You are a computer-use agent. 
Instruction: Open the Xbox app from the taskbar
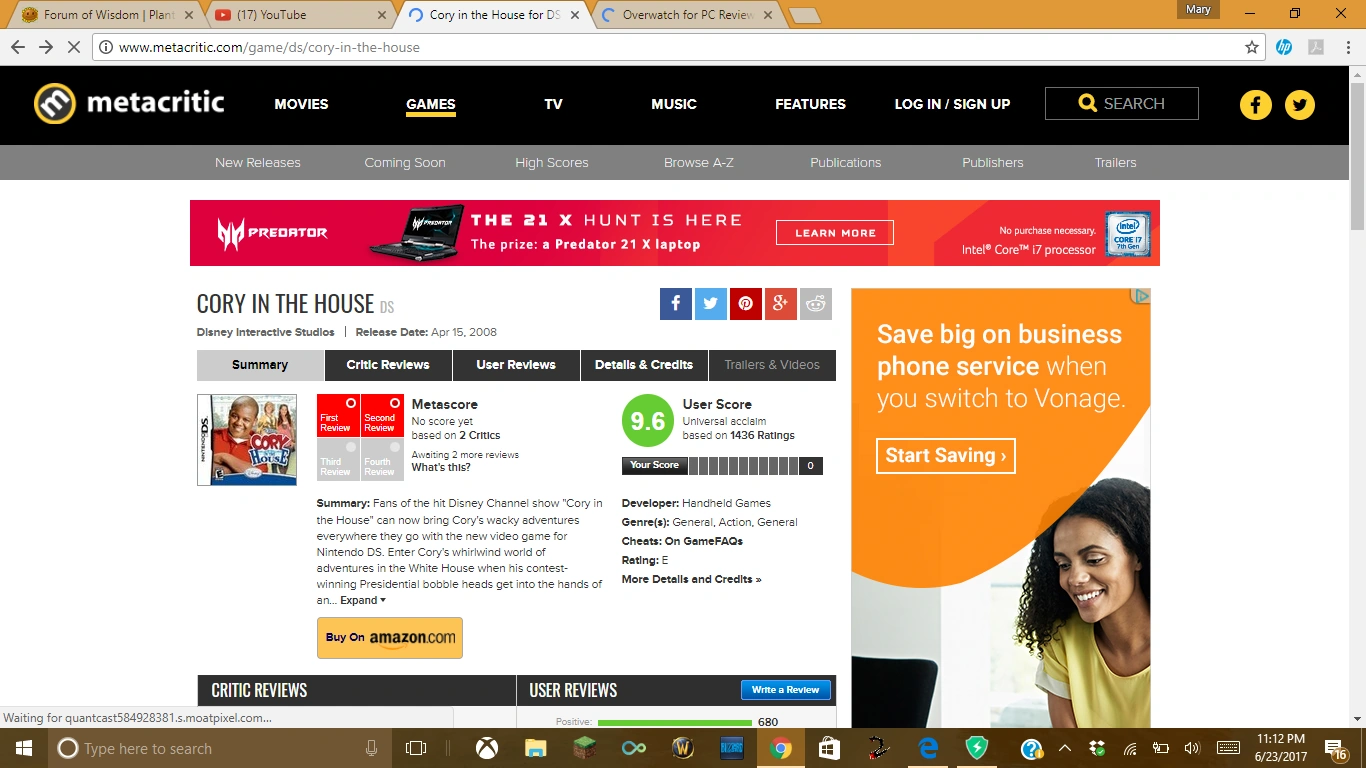click(x=487, y=748)
